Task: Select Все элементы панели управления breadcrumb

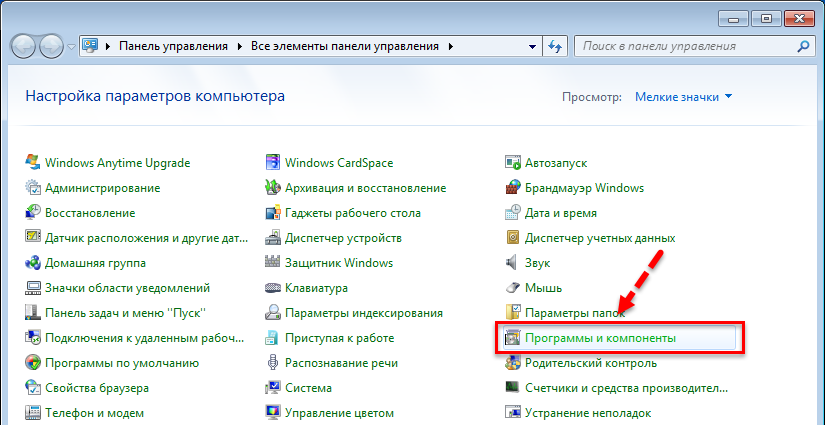Action: 346,46
